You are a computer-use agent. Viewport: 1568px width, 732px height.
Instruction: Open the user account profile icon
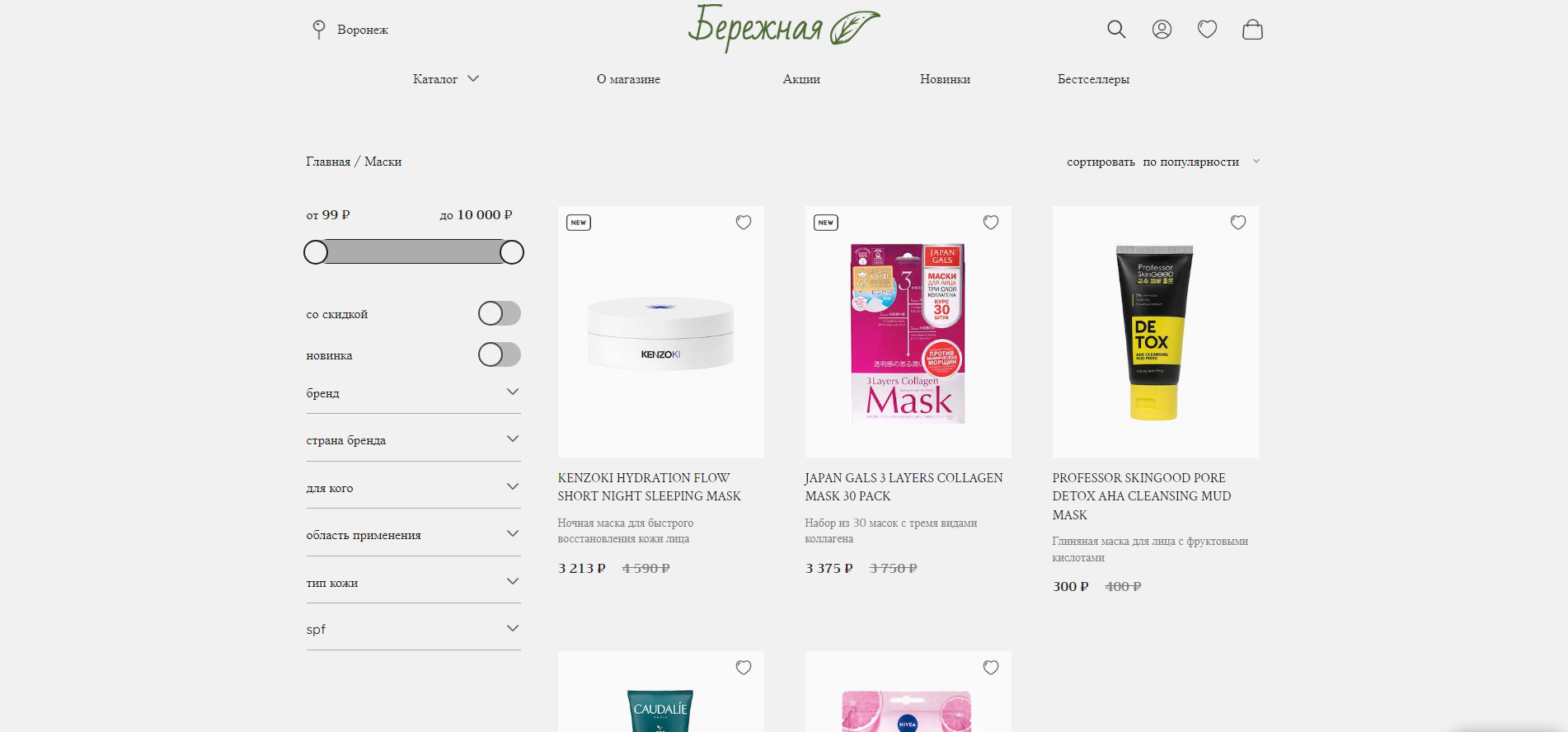[x=1162, y=30]
